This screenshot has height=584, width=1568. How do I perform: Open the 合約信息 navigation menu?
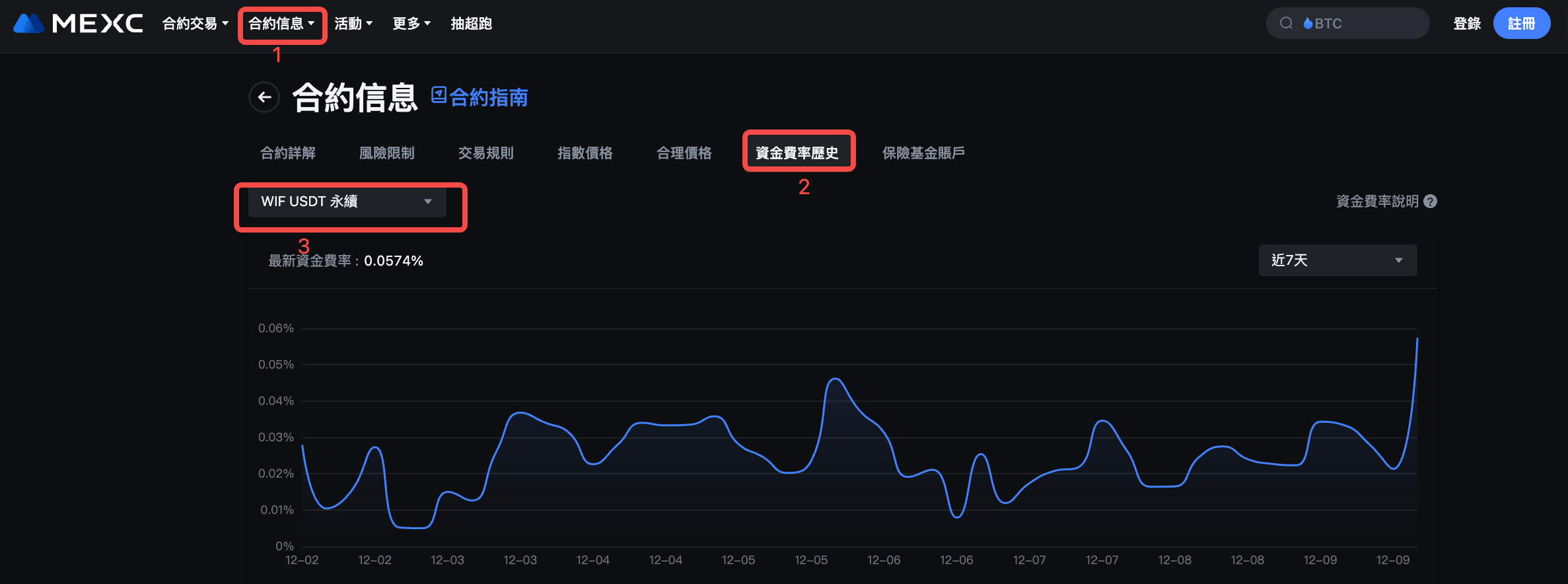(x=281, y=24)
